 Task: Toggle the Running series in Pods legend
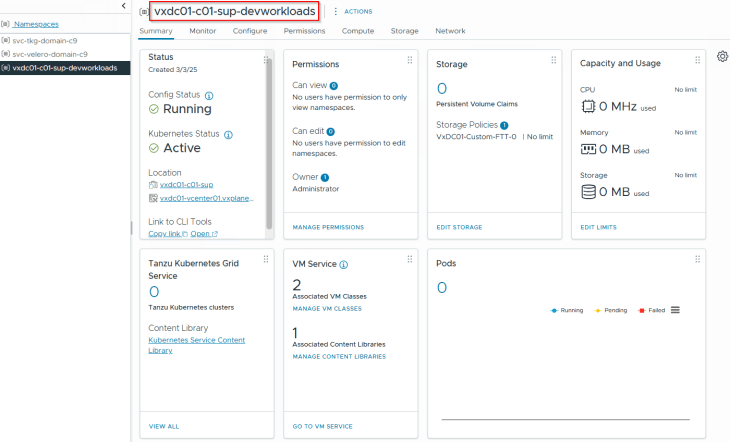click(x=567, y=310)
